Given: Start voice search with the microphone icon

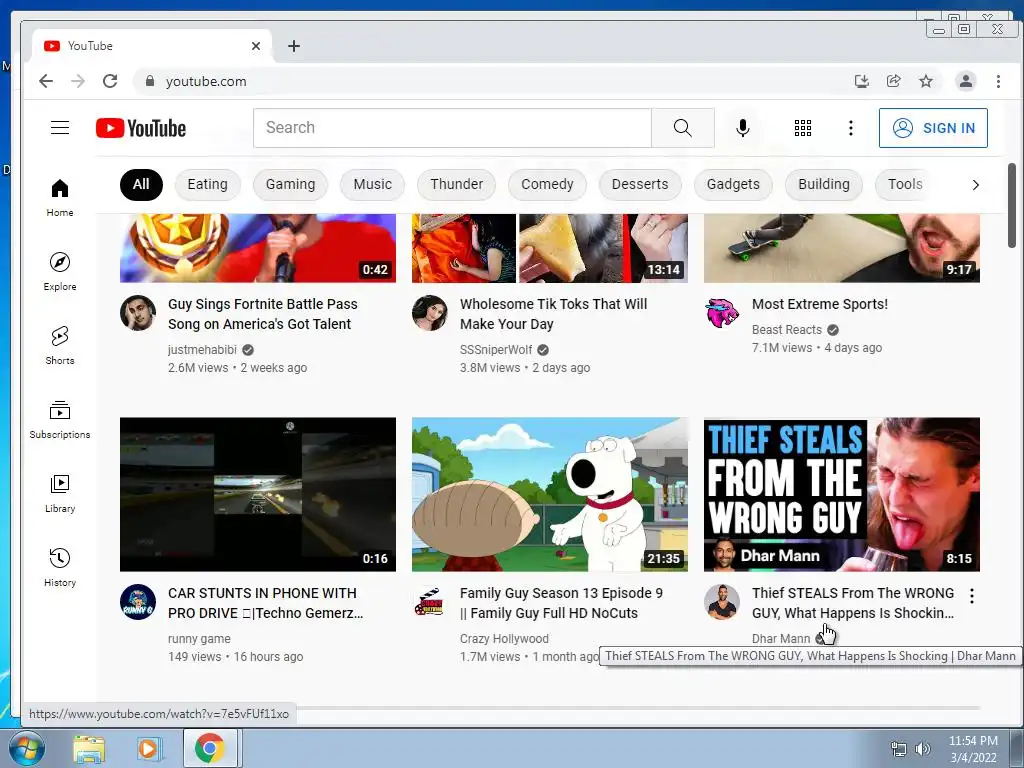Looking at the screenshot, I should point(743,128).
